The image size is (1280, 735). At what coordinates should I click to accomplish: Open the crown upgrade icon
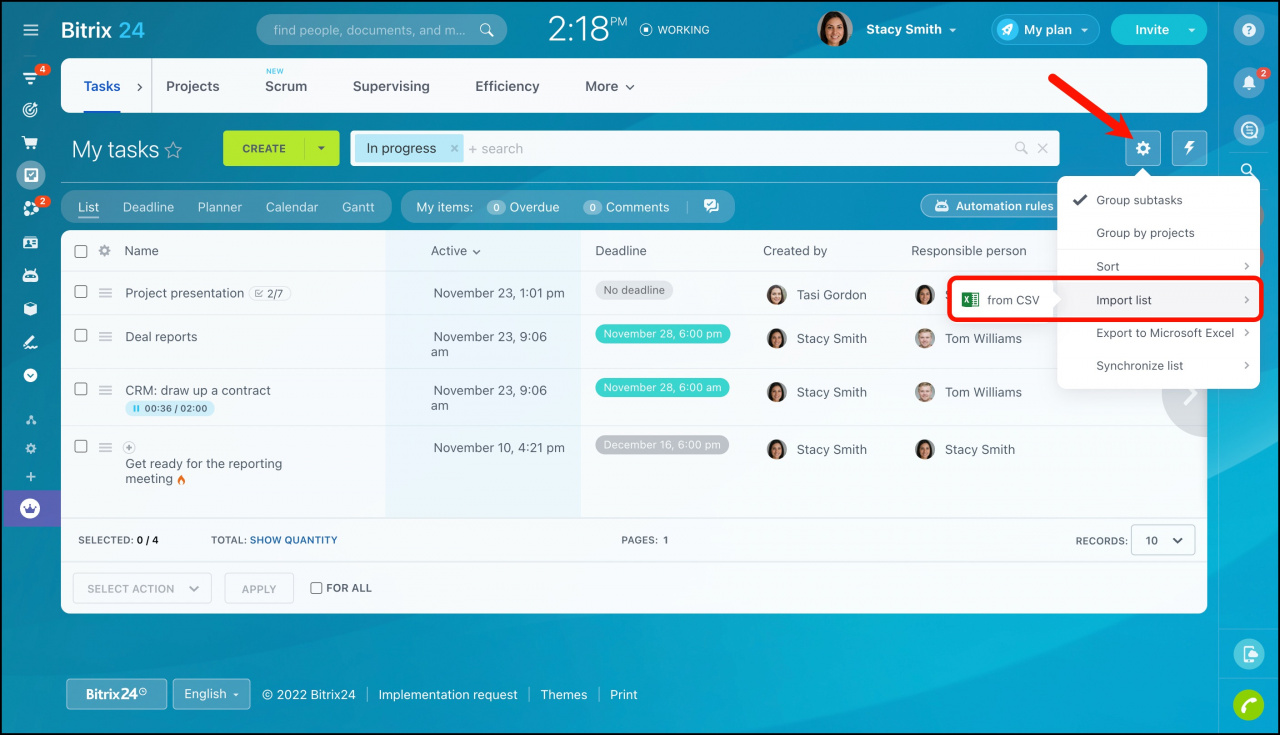click(x=31, y=508)
